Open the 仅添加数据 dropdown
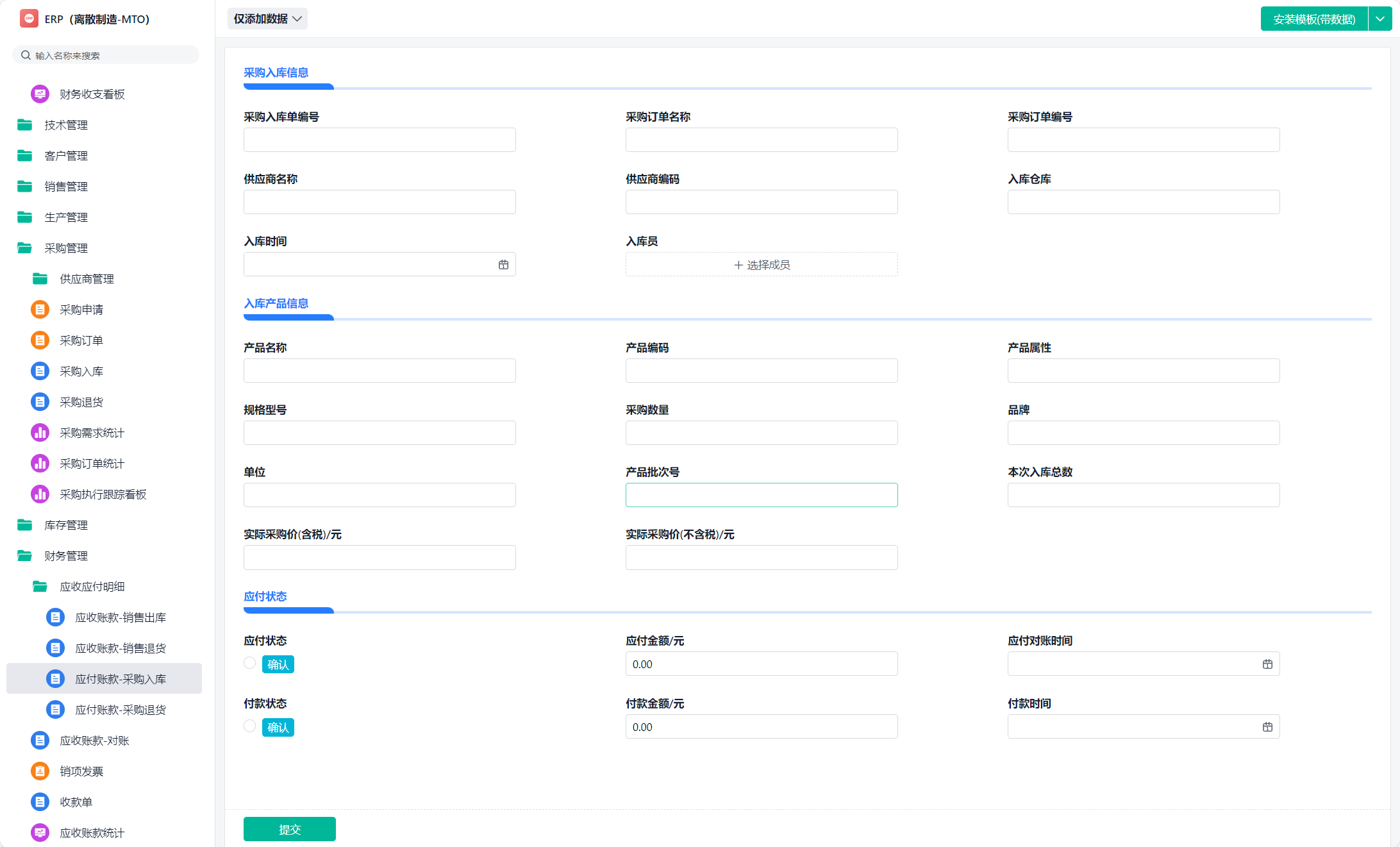 (267, 19)
